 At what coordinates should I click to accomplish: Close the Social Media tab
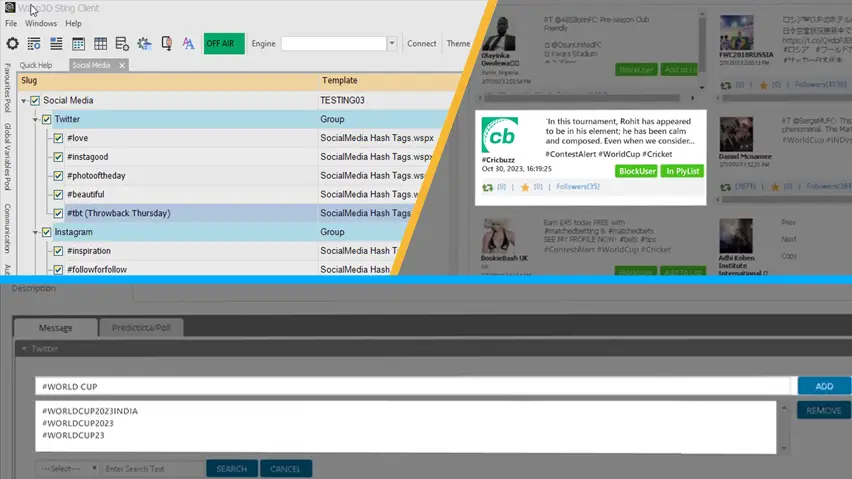[x=122, y=66]
